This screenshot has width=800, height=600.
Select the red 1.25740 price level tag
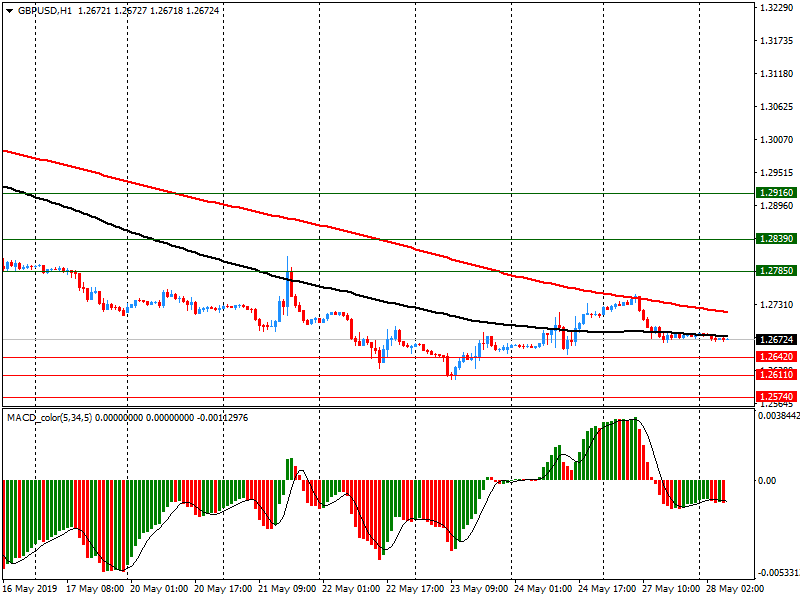point(776,397)
